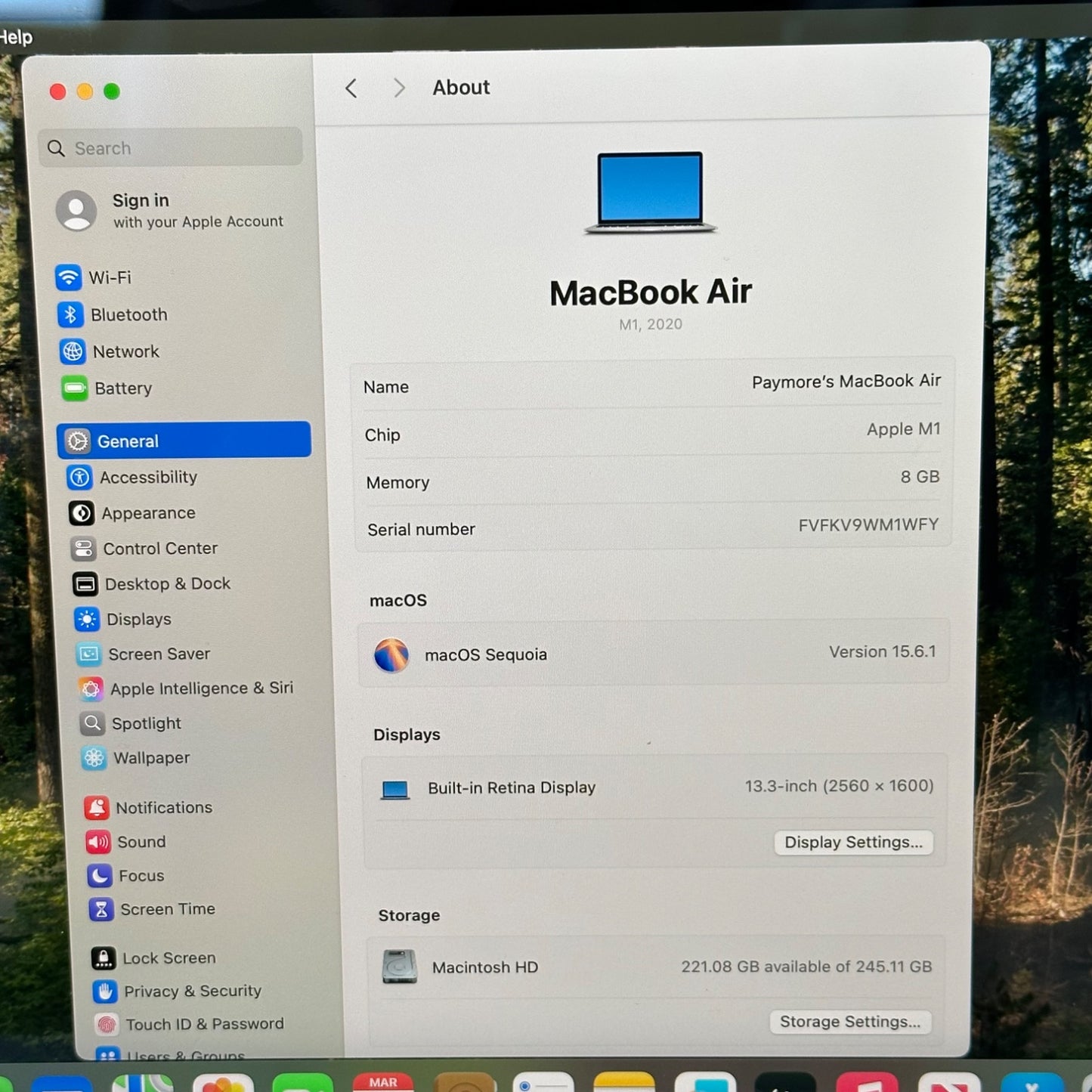Open the Battery settings icon

(75, 389)
